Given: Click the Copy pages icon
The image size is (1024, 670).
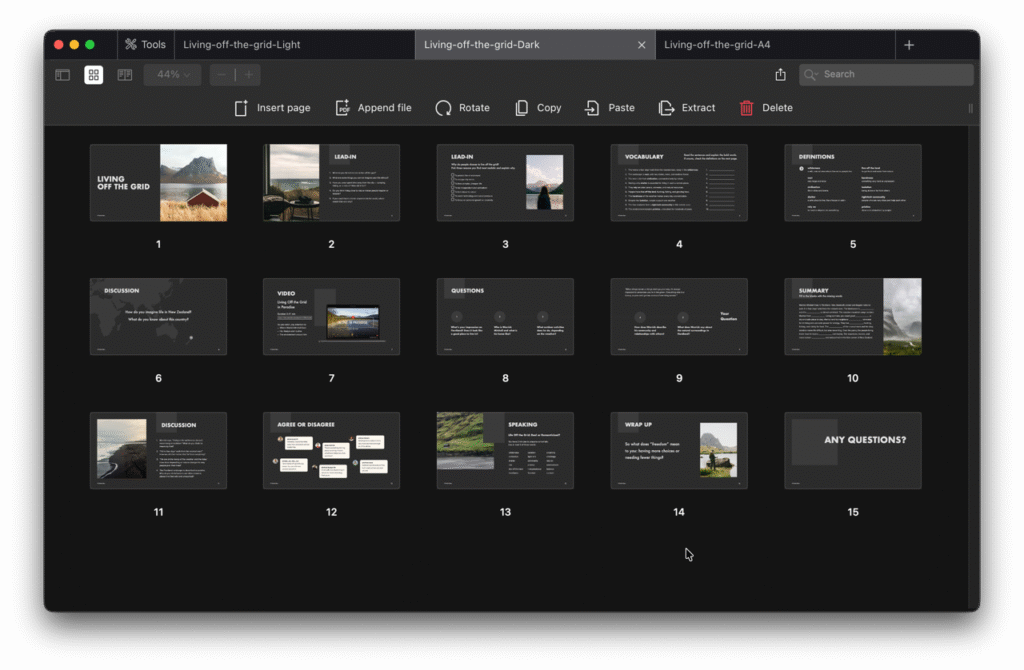Looking at the screenshot, I should pos(522,108).
